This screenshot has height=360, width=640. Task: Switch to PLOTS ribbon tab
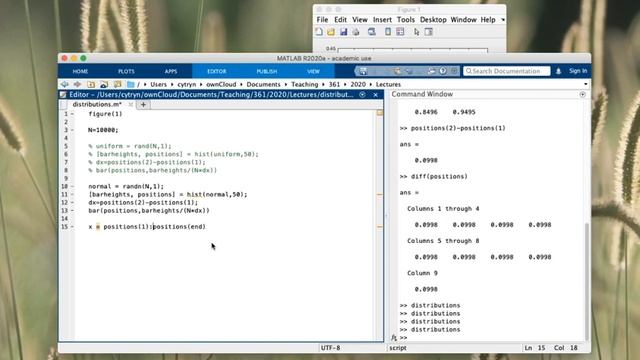click(126, 71)
